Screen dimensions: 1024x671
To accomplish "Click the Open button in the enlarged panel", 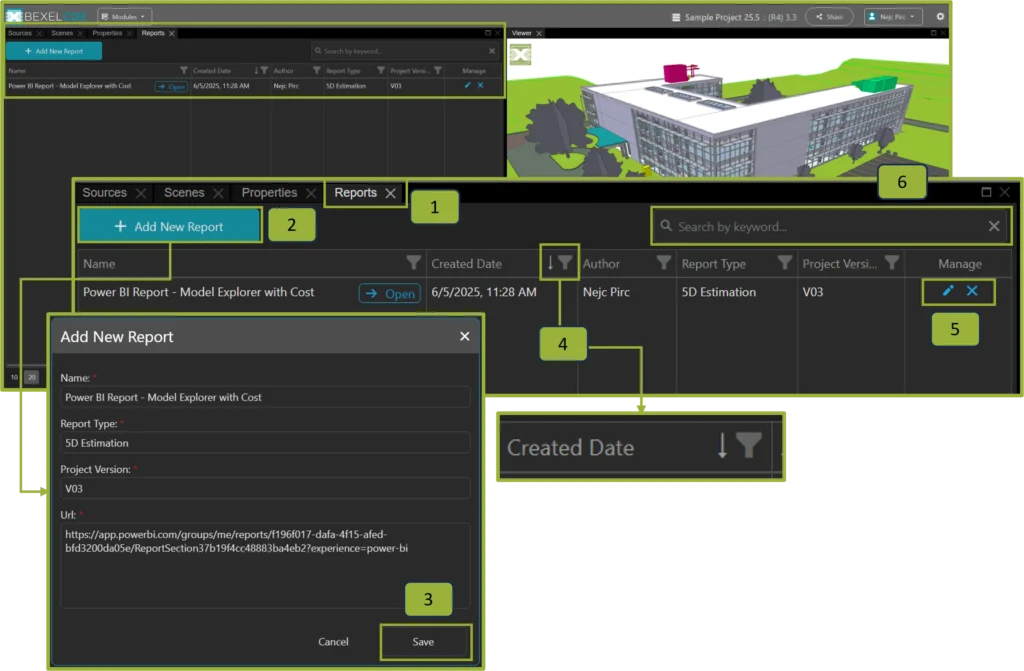I will click(390, 293).
